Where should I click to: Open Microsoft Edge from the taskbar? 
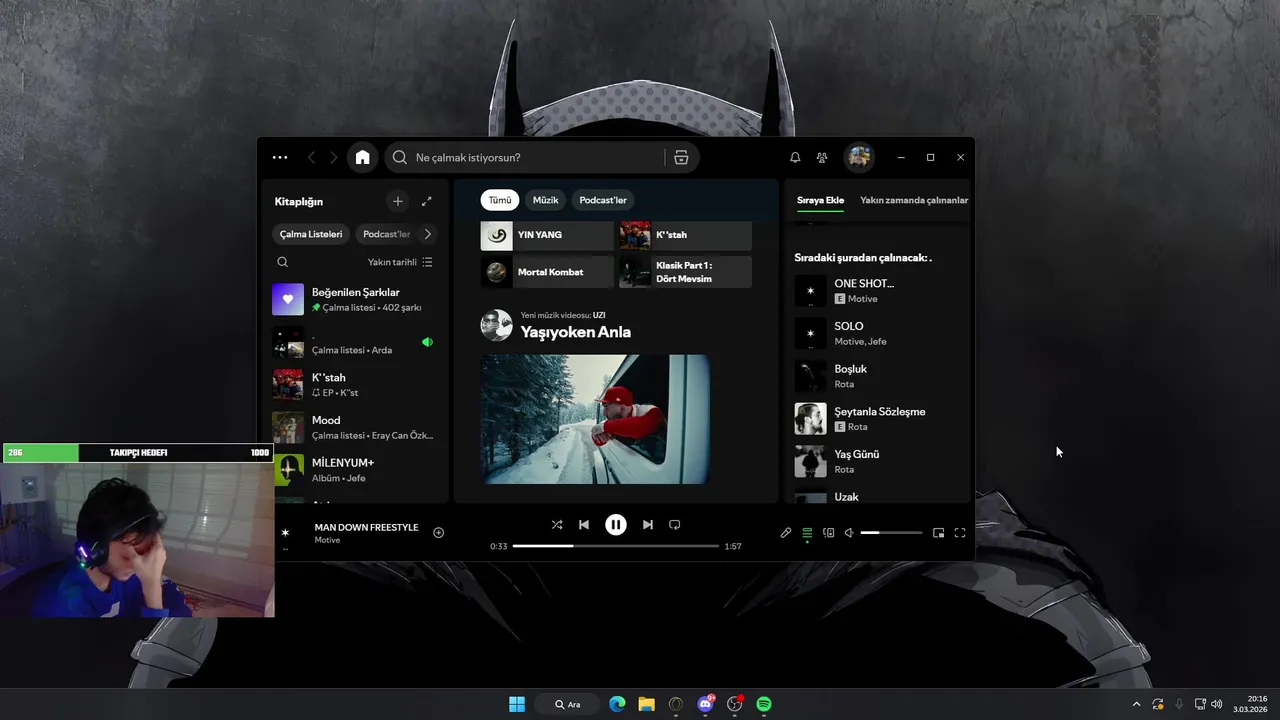(x=617, y=704)
